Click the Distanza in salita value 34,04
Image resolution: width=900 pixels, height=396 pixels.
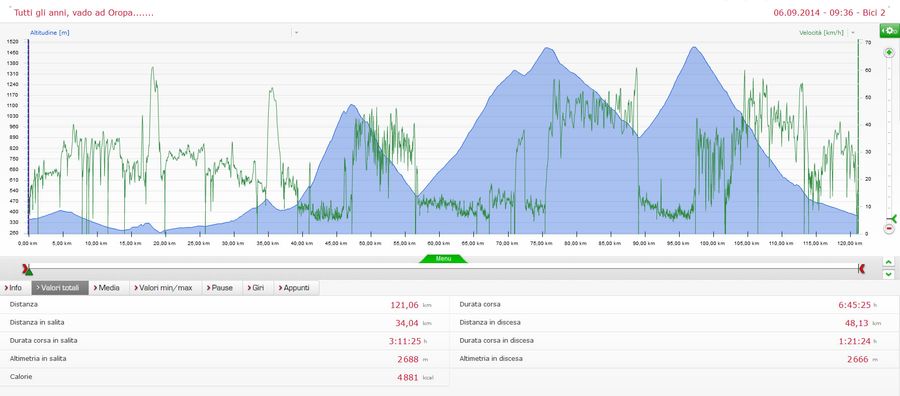pos(406,323)
